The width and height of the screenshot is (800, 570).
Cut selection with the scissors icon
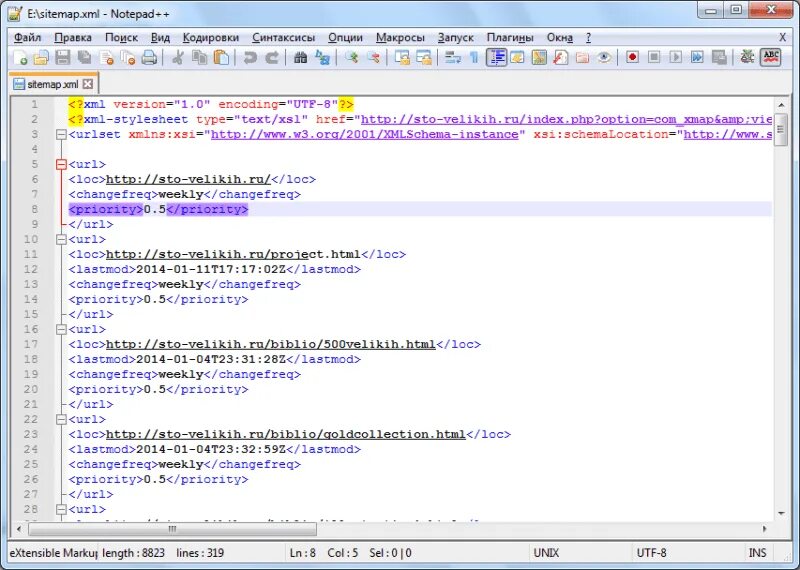tap(178, 57)
